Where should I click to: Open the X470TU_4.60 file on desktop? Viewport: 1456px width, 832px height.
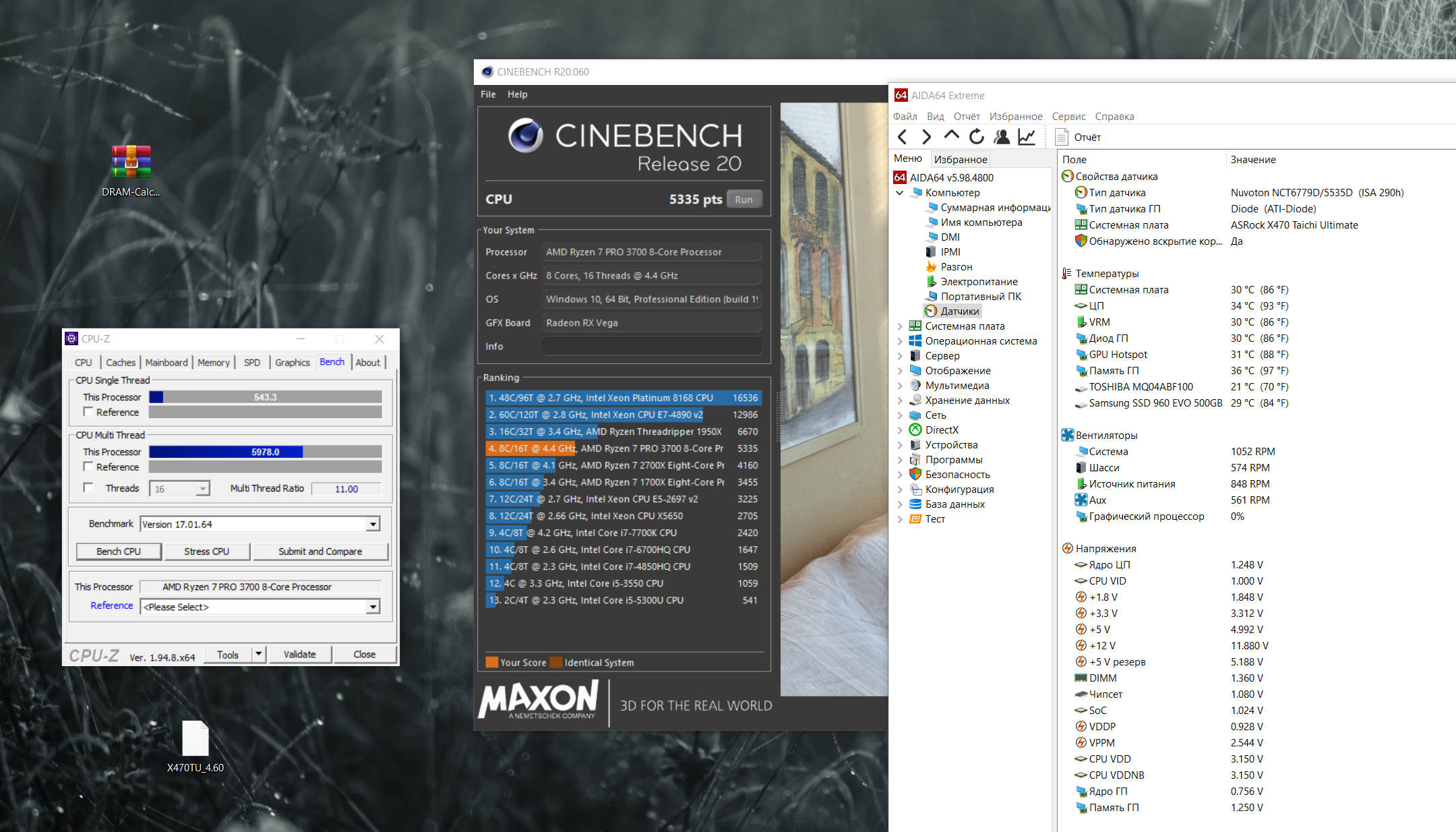point(195,740)
